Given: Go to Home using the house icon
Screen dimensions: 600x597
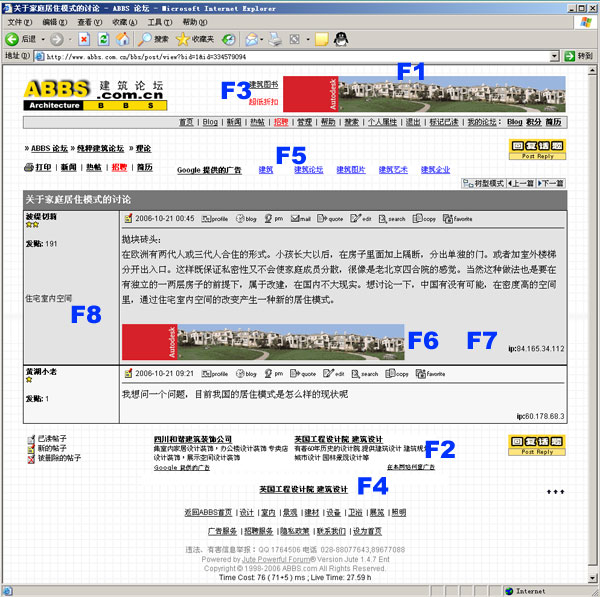Looking at the screenshot, I should point(122,39).
